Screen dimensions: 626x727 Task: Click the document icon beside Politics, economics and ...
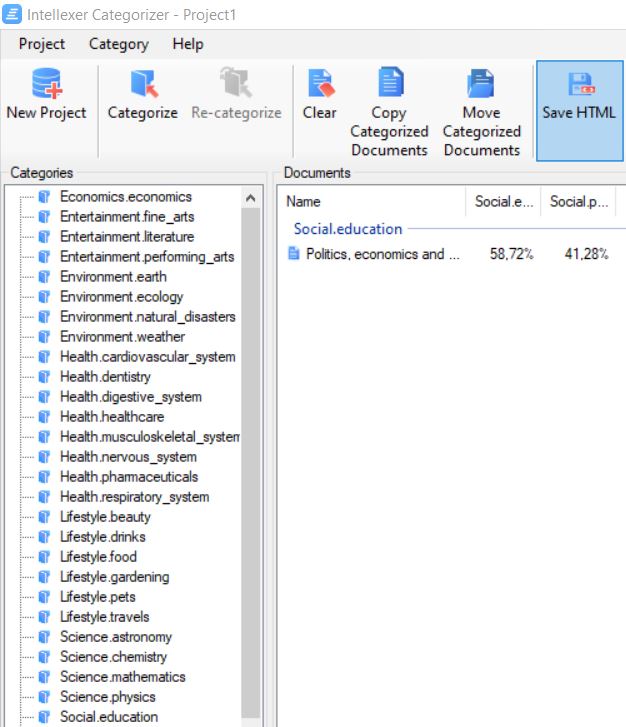(x=294, y=254)
